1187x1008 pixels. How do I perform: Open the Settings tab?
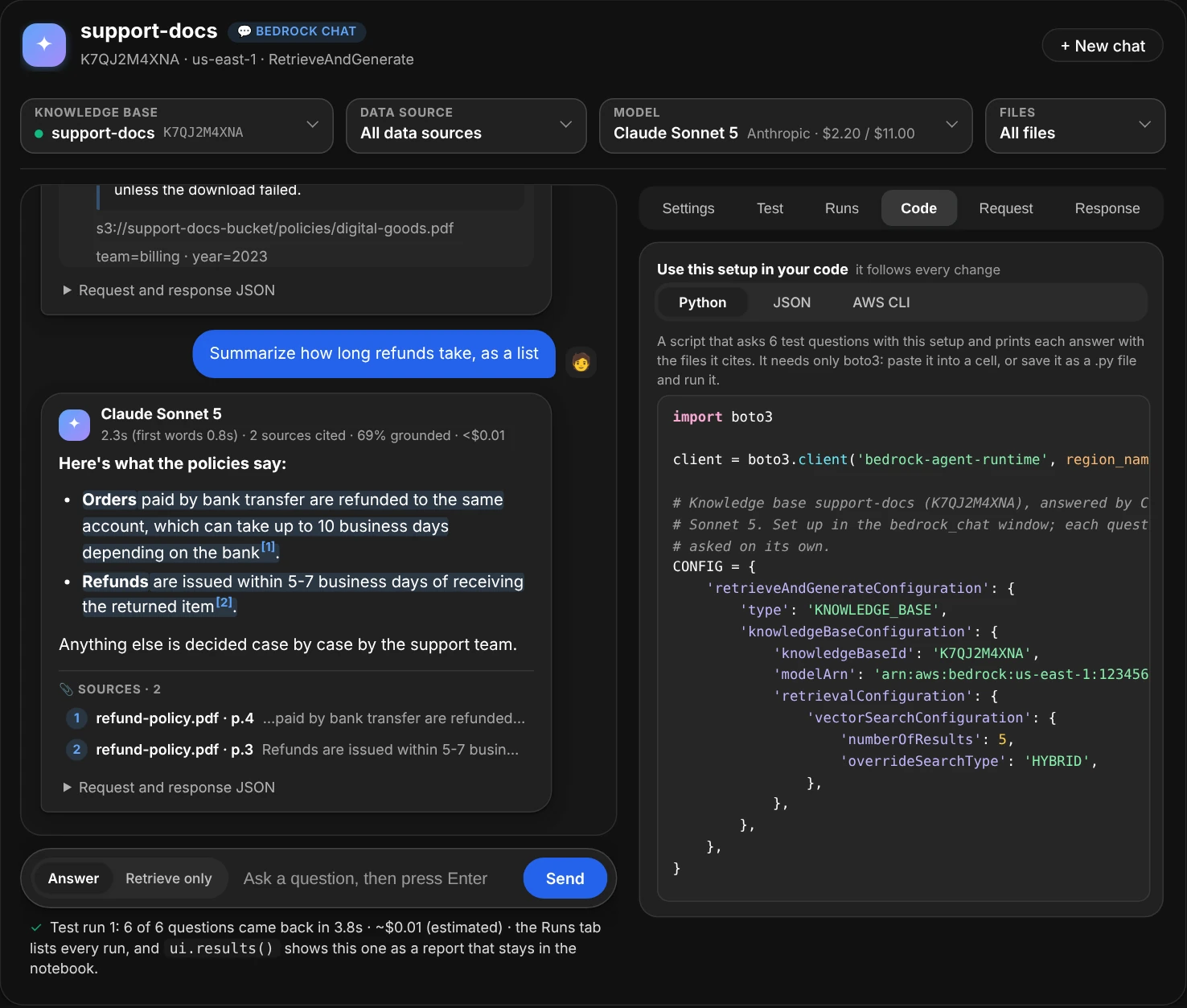pyautogui.click(x=688, y=208)
